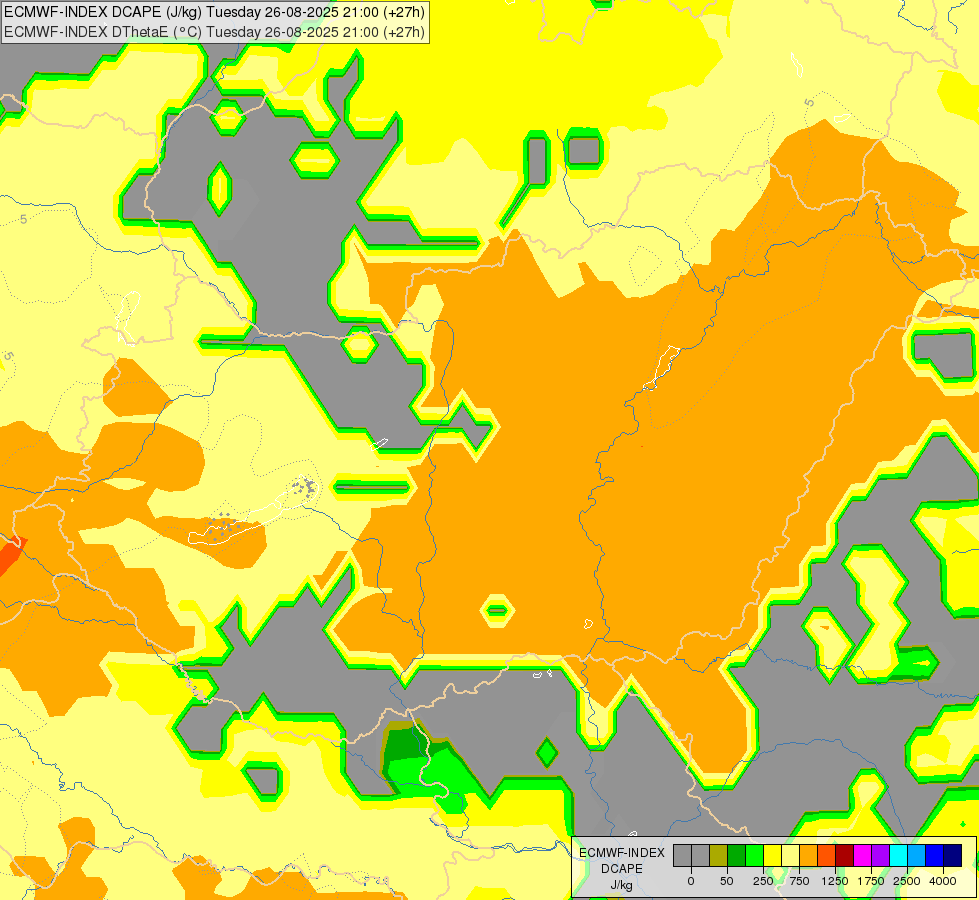This screenshot has width=979, height=900.
Task: Click the legend tick label "0"
Action: 691,881
